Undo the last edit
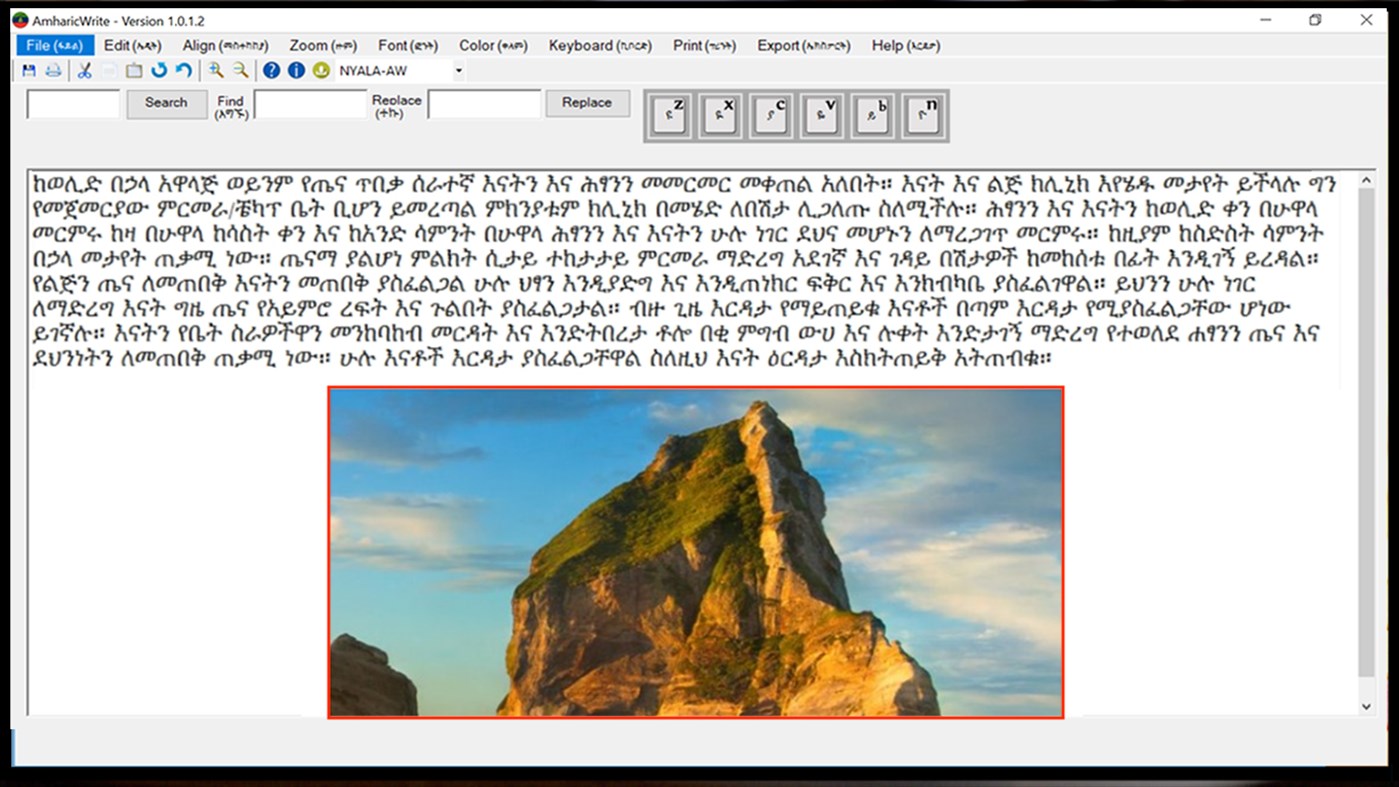 pyautogui.click(x=161, y=70)
